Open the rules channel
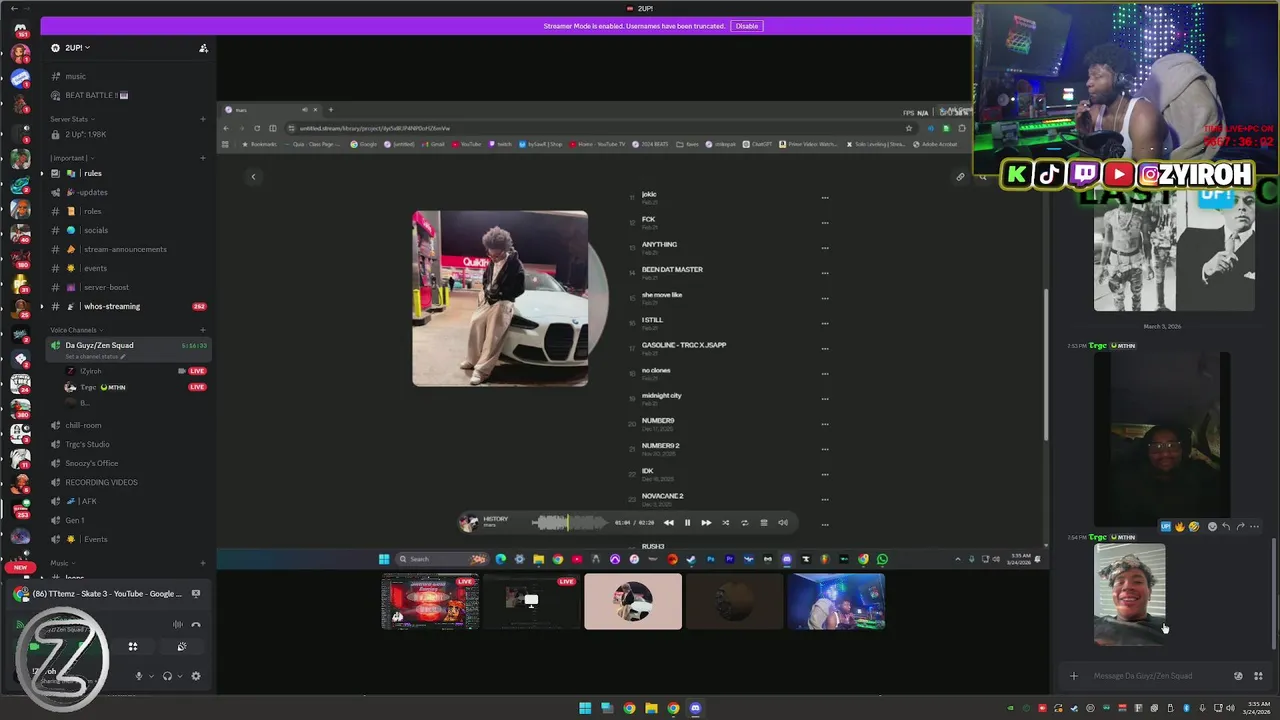 click(128, 173)
